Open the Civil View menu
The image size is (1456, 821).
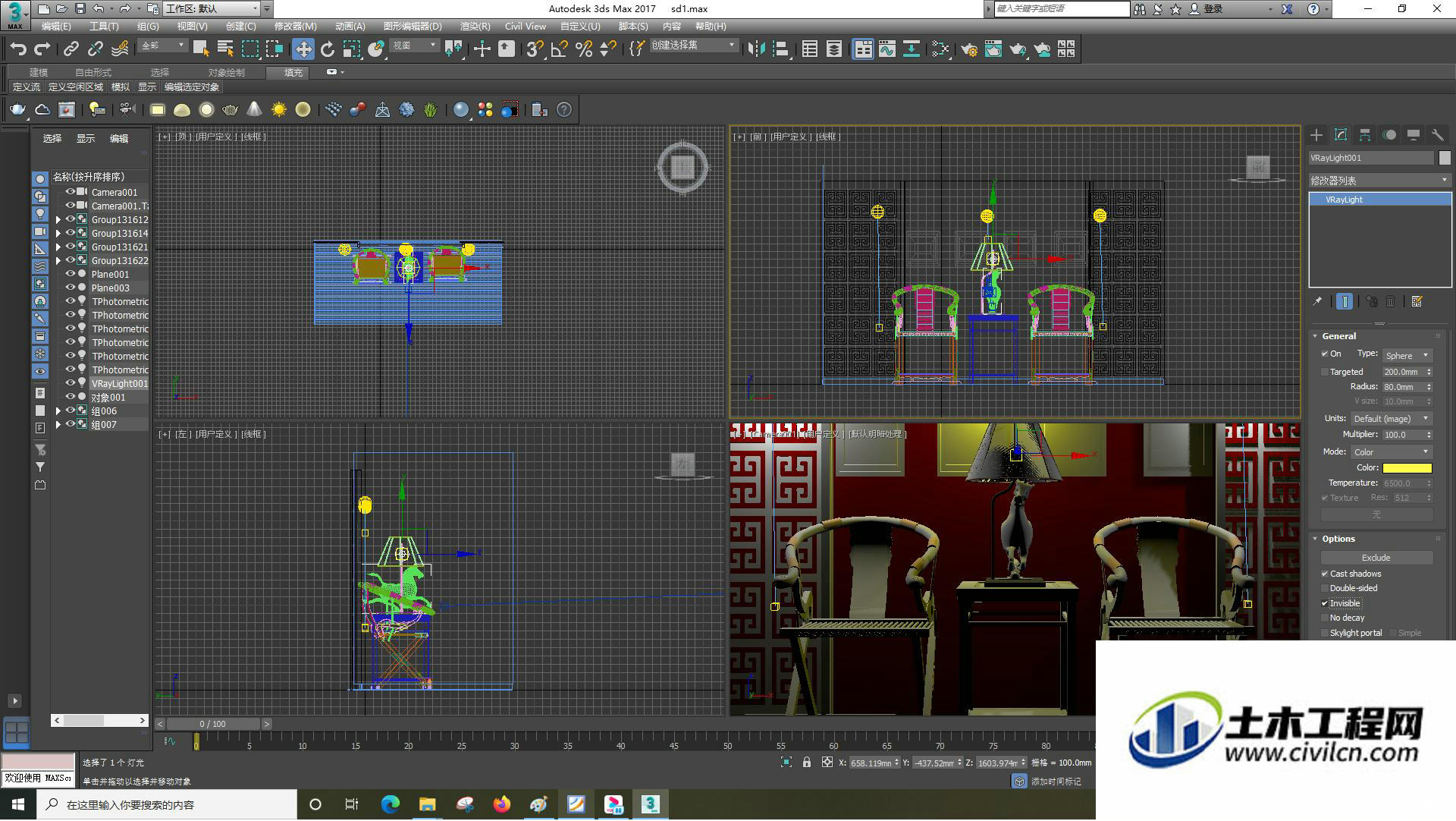point(526,27)
